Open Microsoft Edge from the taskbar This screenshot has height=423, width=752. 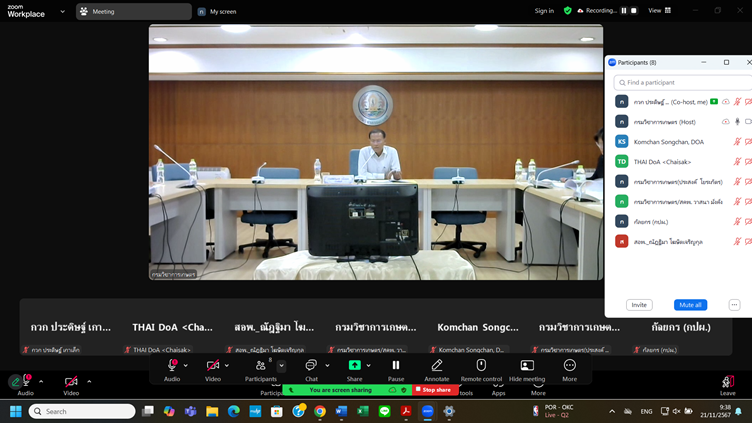[x=234, y=411]
